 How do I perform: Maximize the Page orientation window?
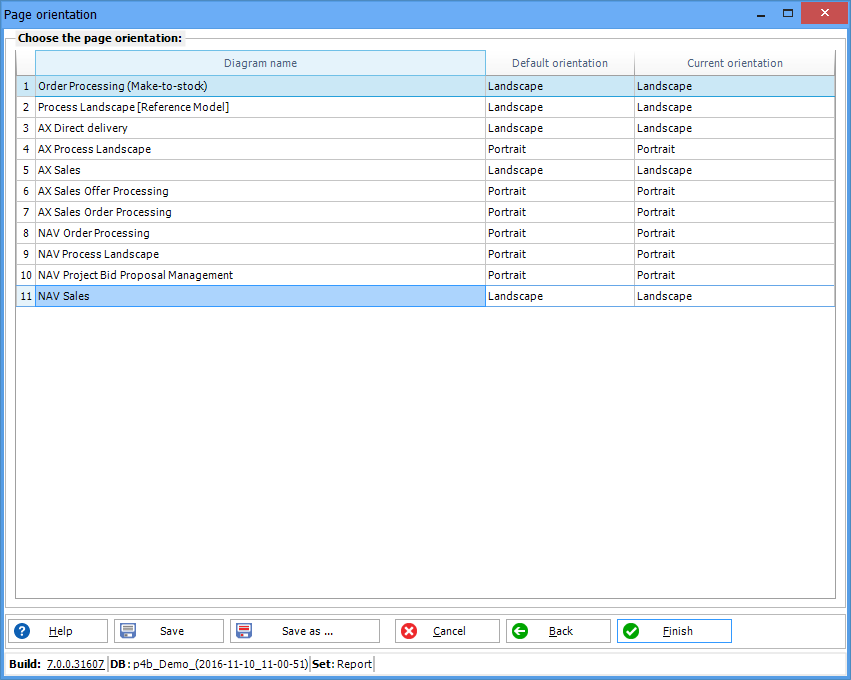[x=788, y=13]
